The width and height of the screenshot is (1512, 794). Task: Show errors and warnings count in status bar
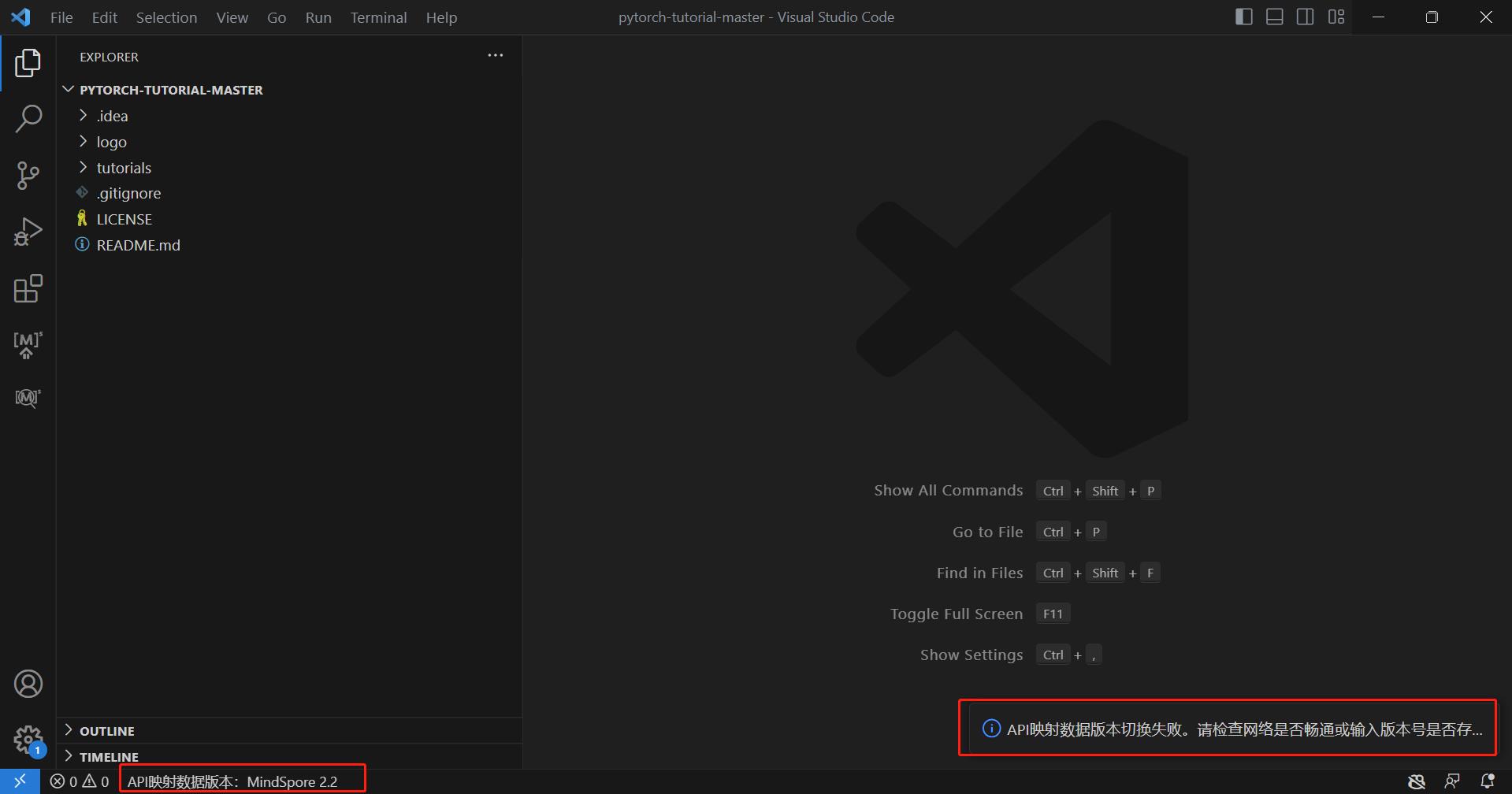pyautogui.click(x=80, y=781)
